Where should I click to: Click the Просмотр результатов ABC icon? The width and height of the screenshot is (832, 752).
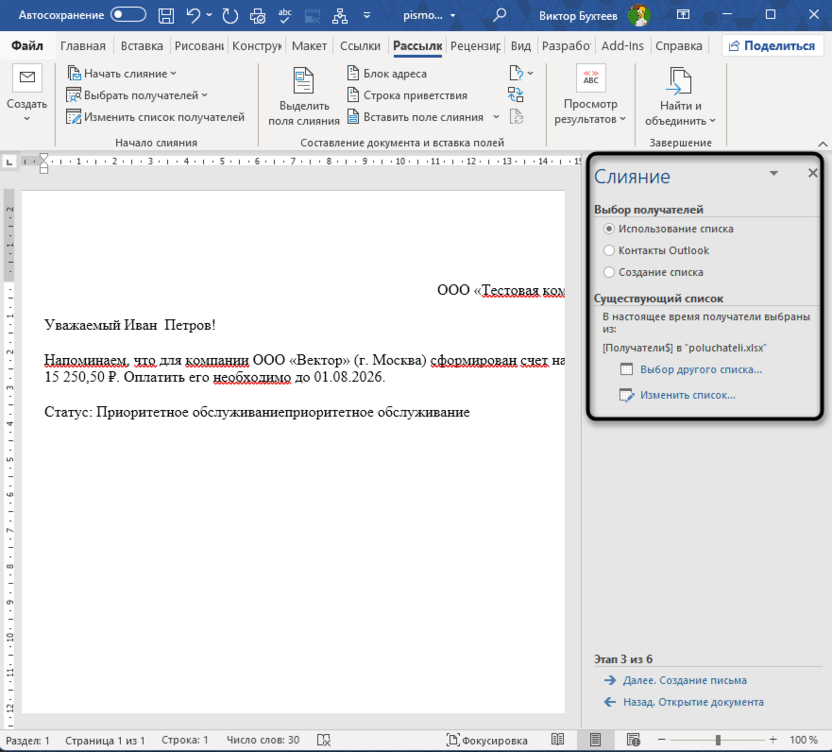[591, 77]
